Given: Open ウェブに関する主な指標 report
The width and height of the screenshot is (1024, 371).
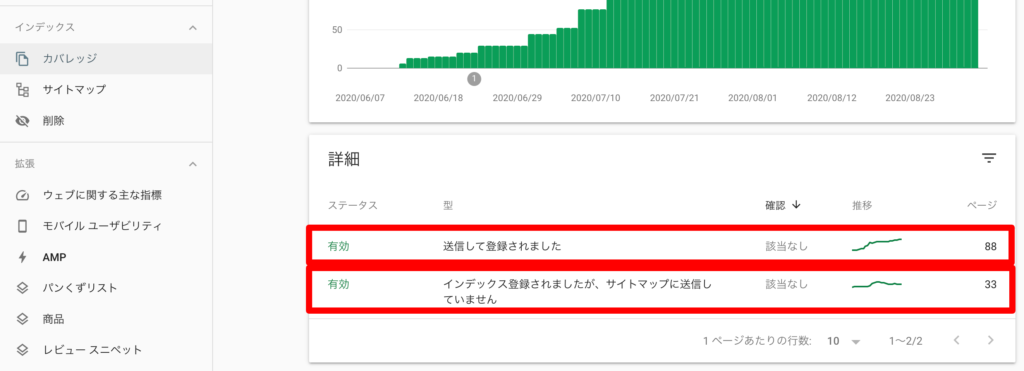Looking at the screenshot, I should tap(106, 195).
